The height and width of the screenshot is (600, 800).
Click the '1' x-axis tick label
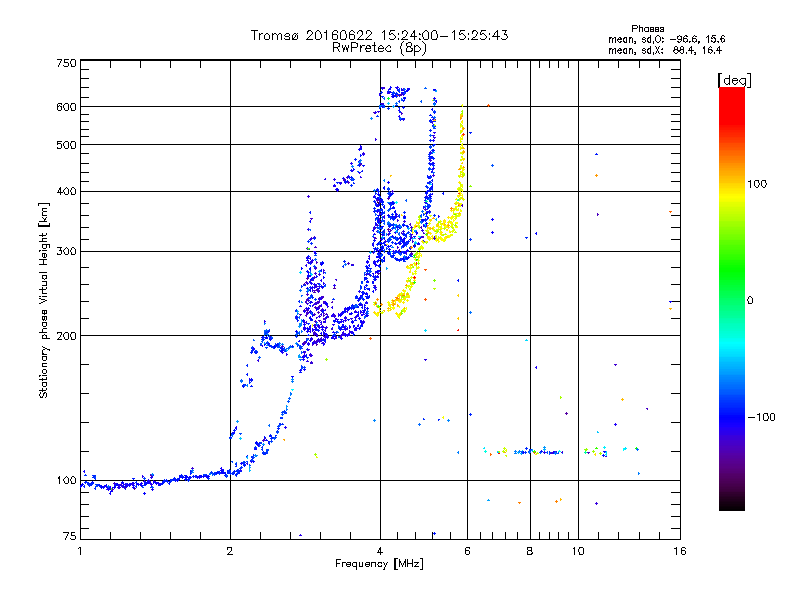point(80,551)
